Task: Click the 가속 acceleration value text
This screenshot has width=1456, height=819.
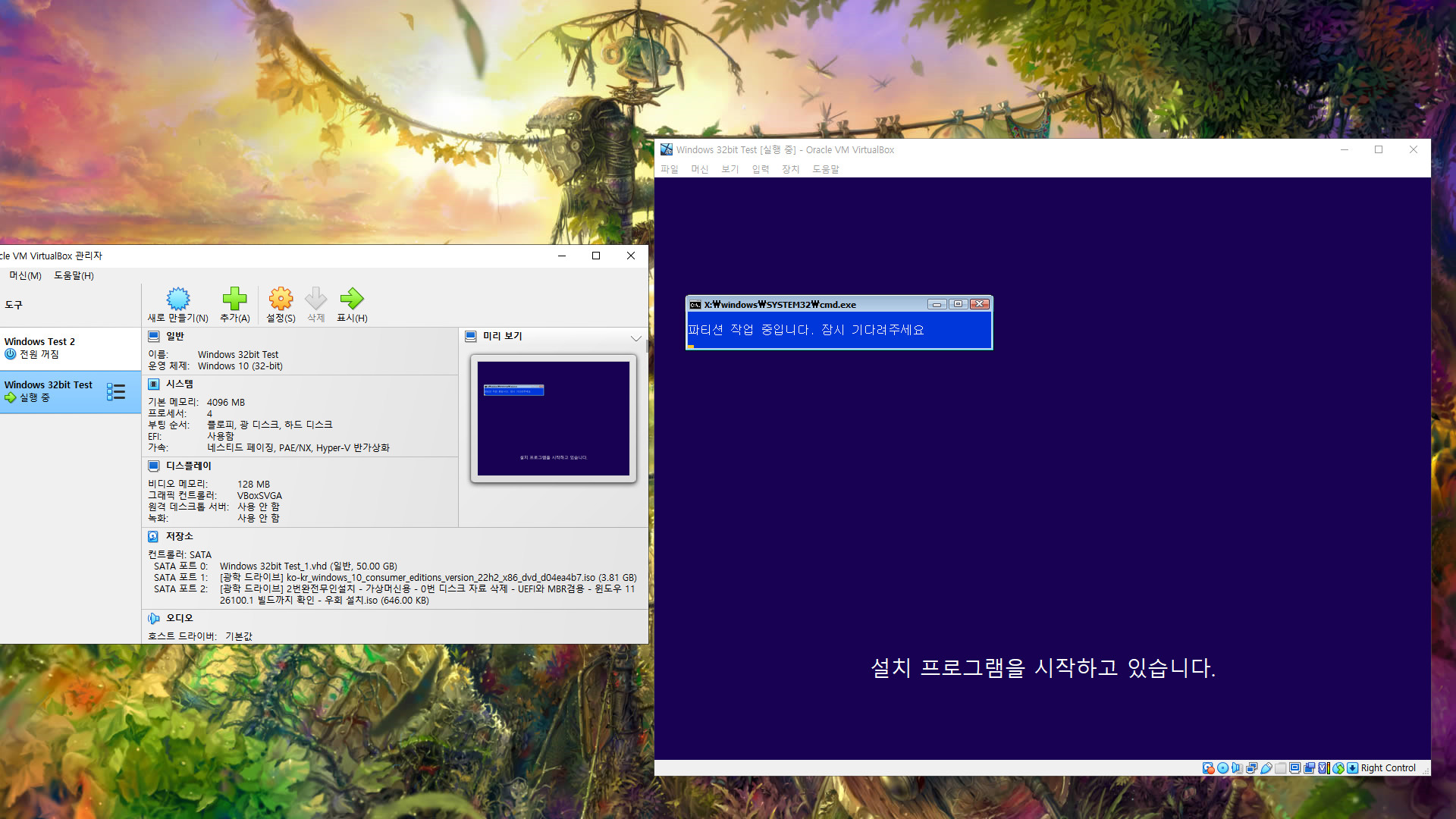Action: point(298,448)
